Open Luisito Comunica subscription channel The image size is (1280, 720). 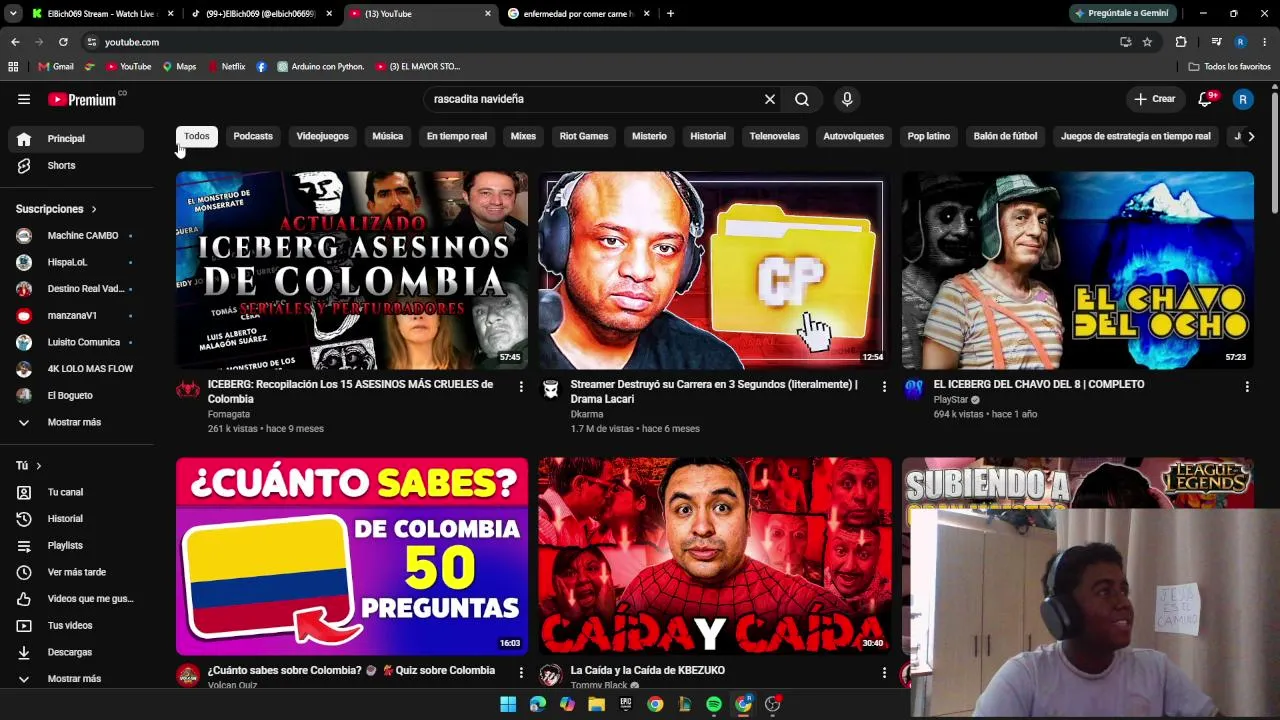[x=76, y=342]
